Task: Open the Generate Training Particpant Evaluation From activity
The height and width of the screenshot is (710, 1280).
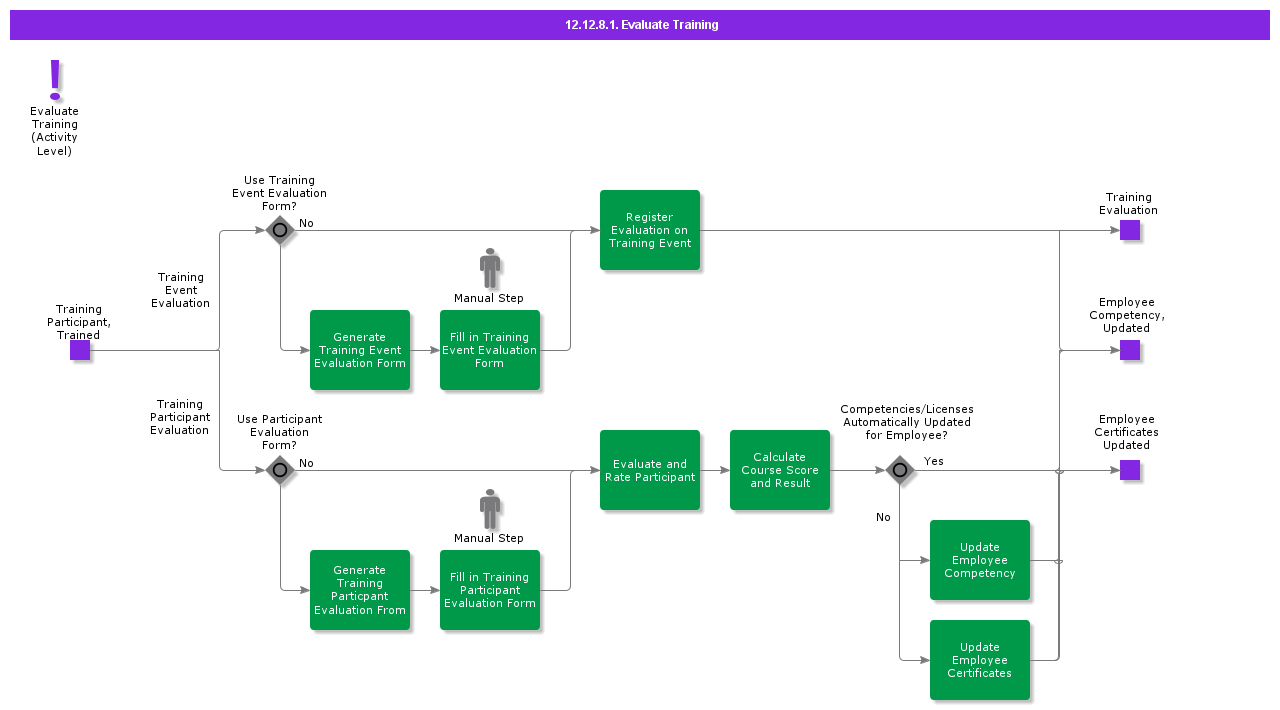Action: tap(360, 590)
